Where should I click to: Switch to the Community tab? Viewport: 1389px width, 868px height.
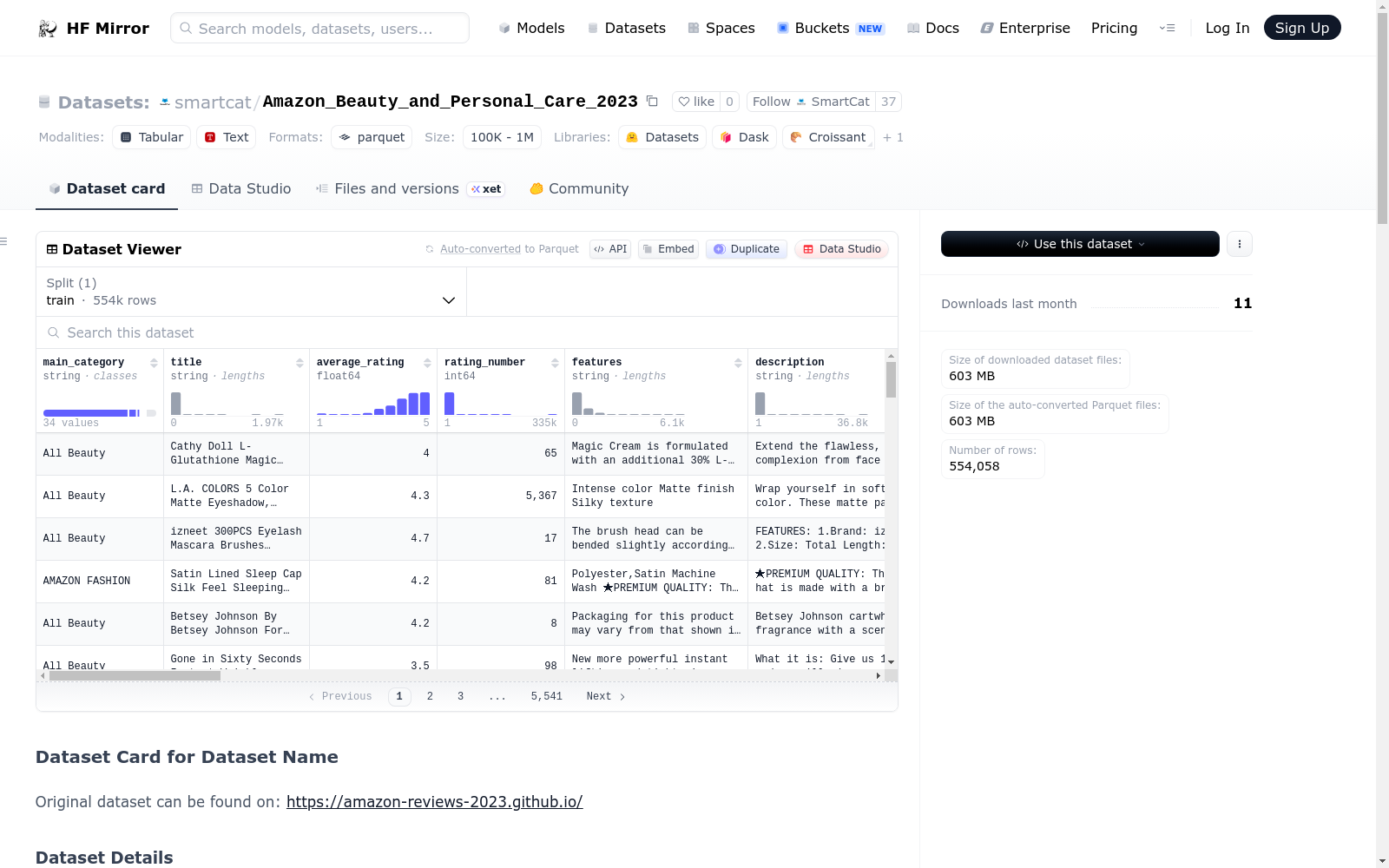(x=579, y=189)
